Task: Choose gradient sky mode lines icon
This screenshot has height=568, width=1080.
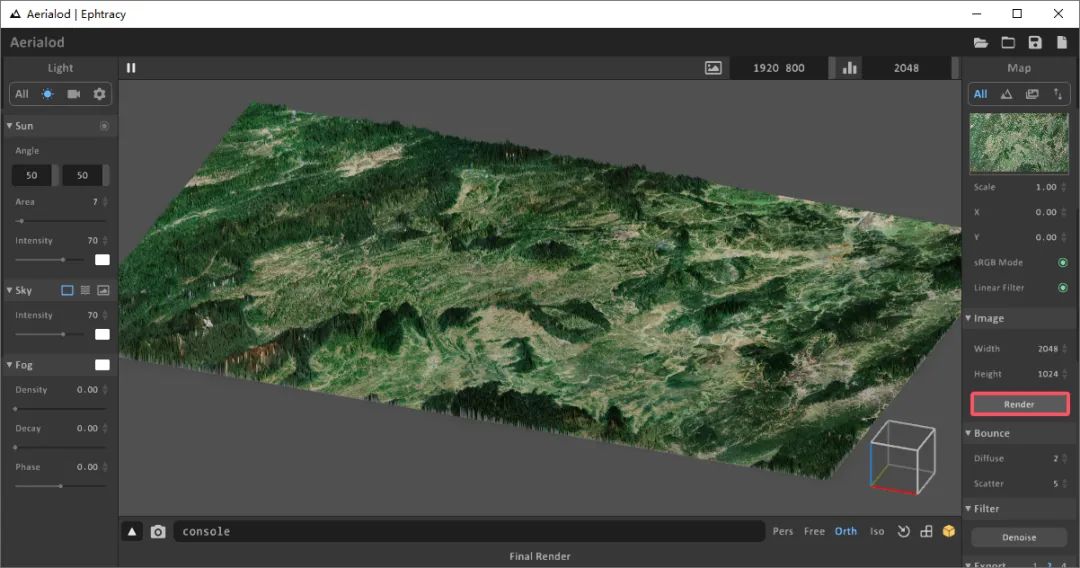Action: [x=85, y=291]
